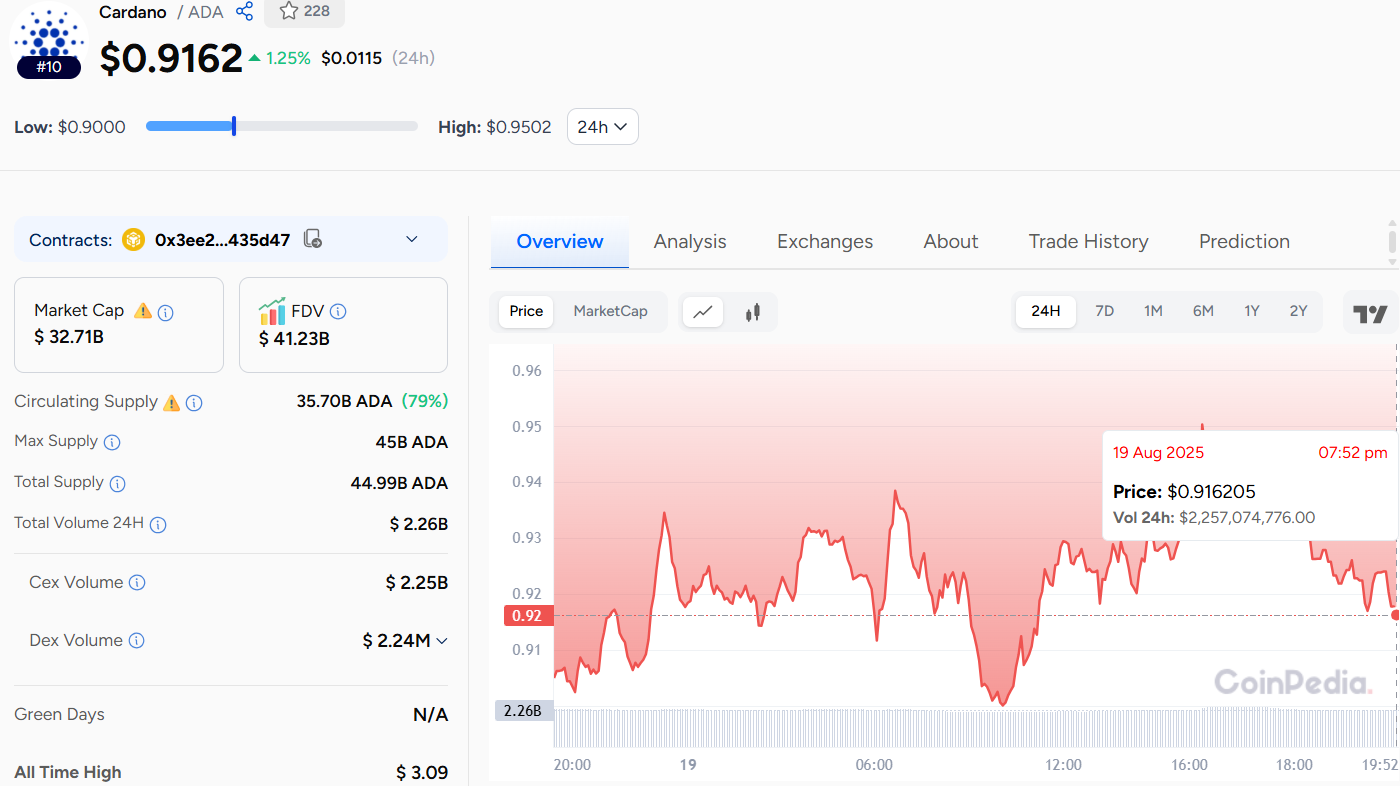
Task: Open the 24h low/high range dropdown
Action: 603,127
